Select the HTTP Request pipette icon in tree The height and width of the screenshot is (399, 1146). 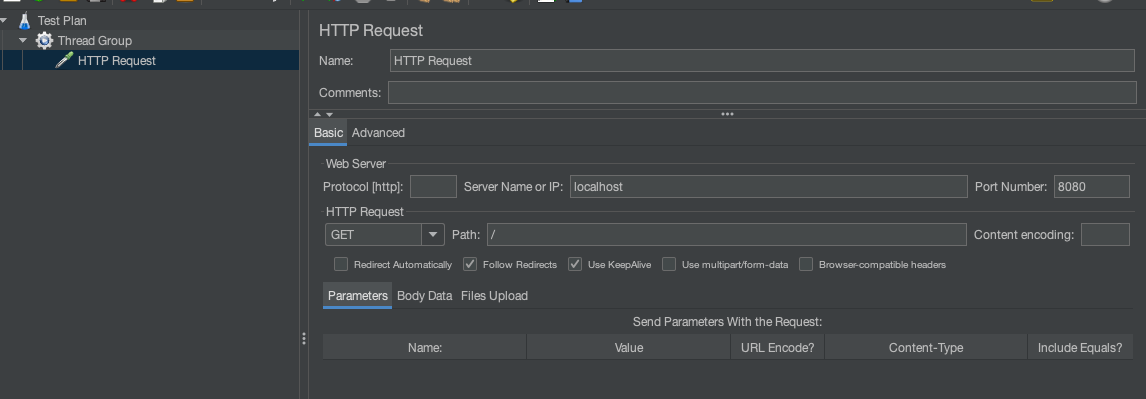(x=64, y=60)
